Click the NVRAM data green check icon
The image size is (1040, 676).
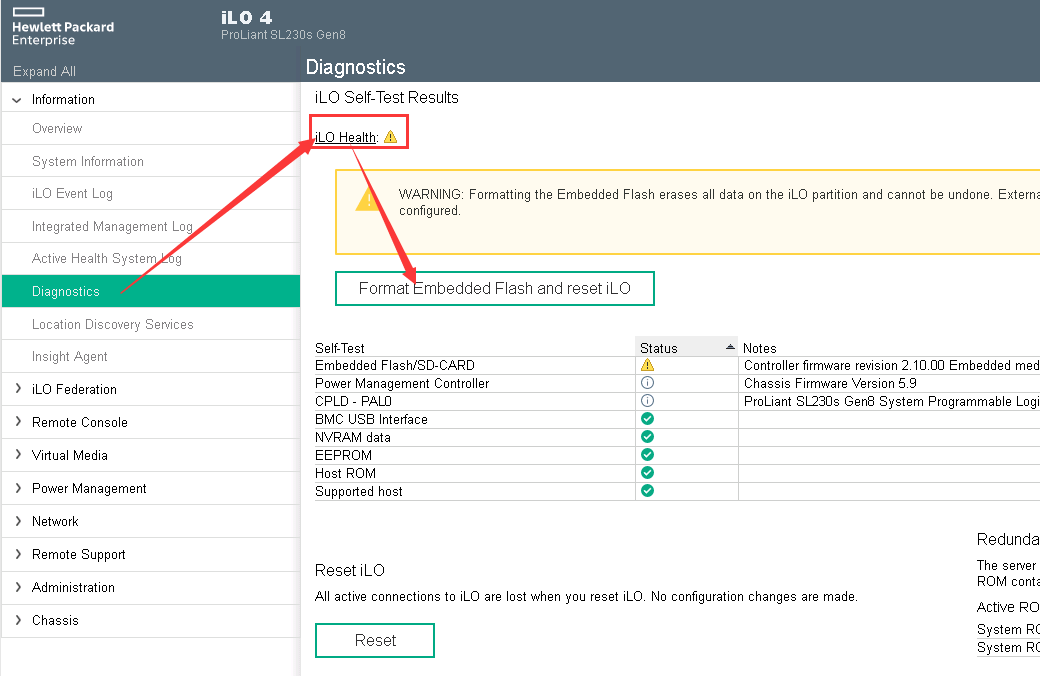(647, 437)
